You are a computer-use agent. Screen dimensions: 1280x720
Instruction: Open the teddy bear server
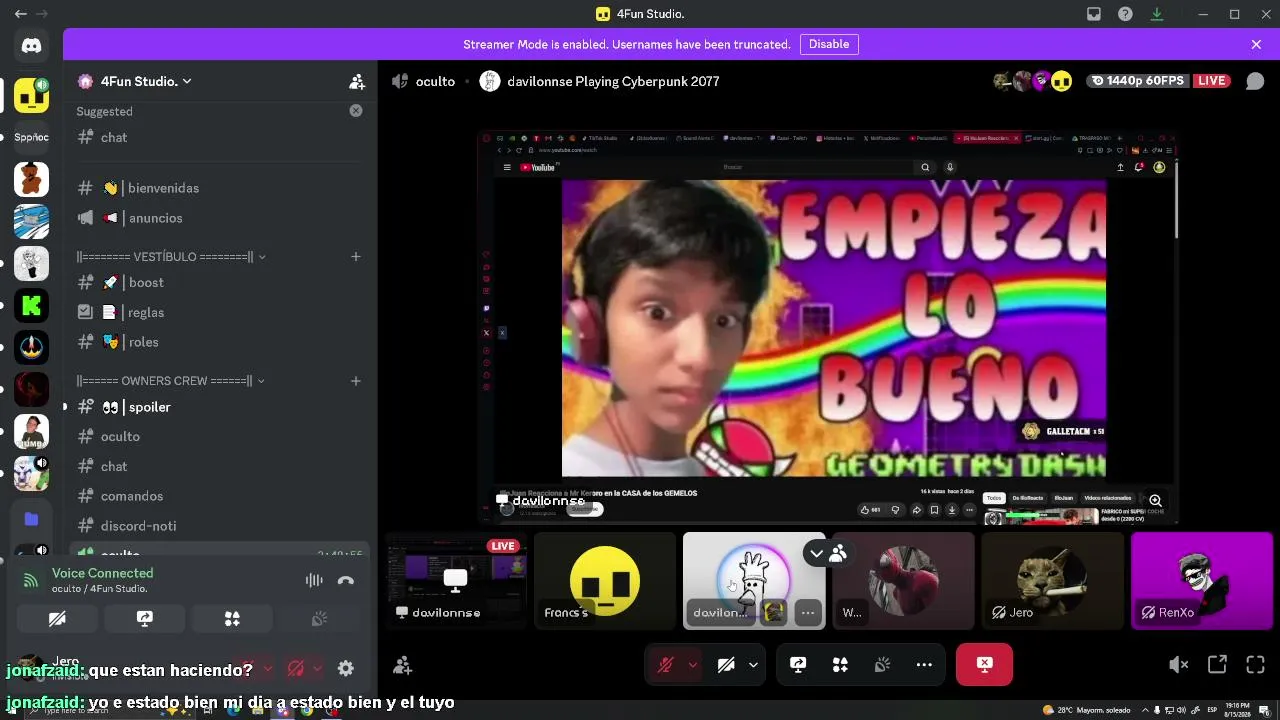click(x=31, y=180)
